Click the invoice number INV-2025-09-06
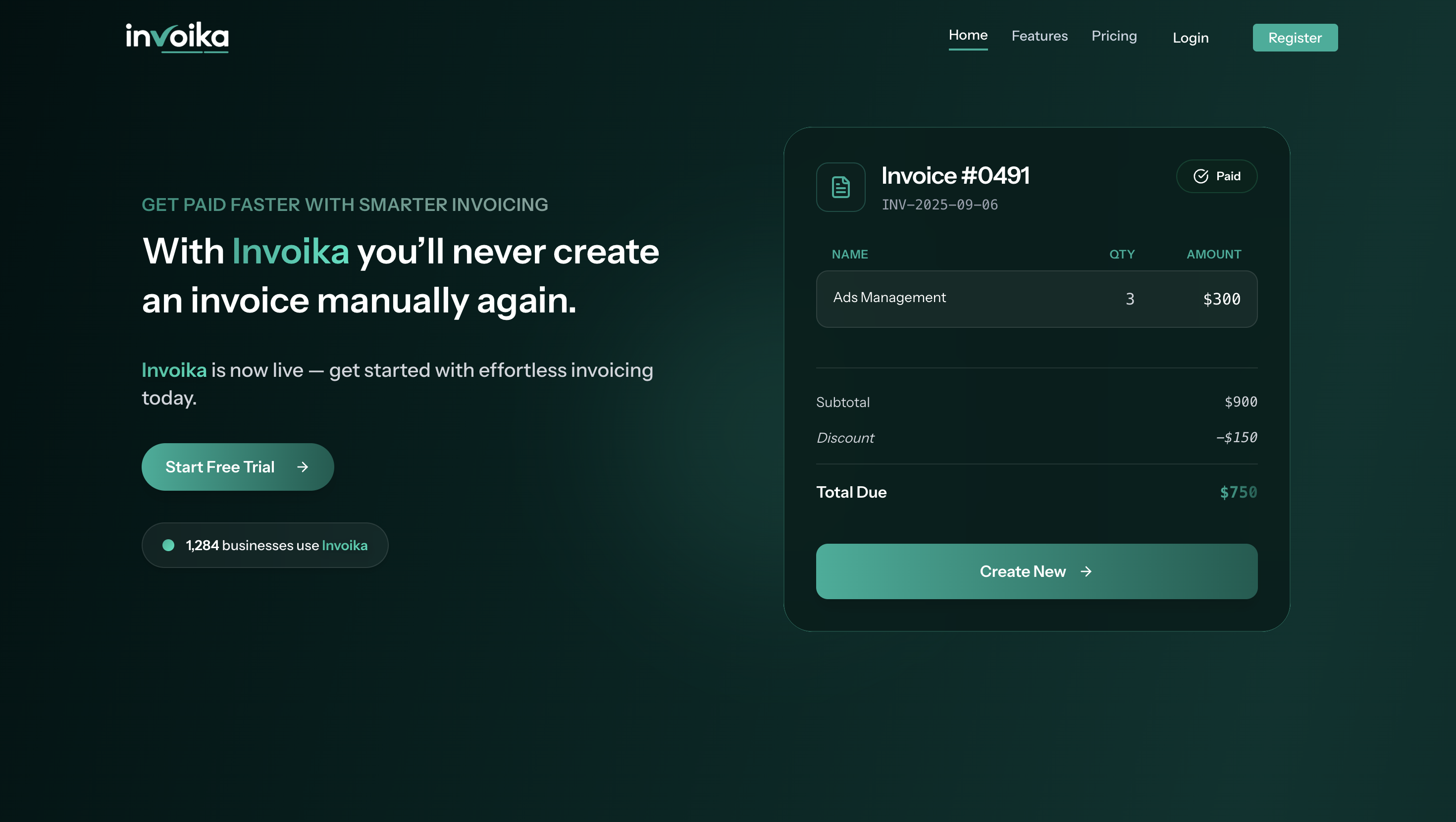1456x822 pixels. (x=939, y=205)
